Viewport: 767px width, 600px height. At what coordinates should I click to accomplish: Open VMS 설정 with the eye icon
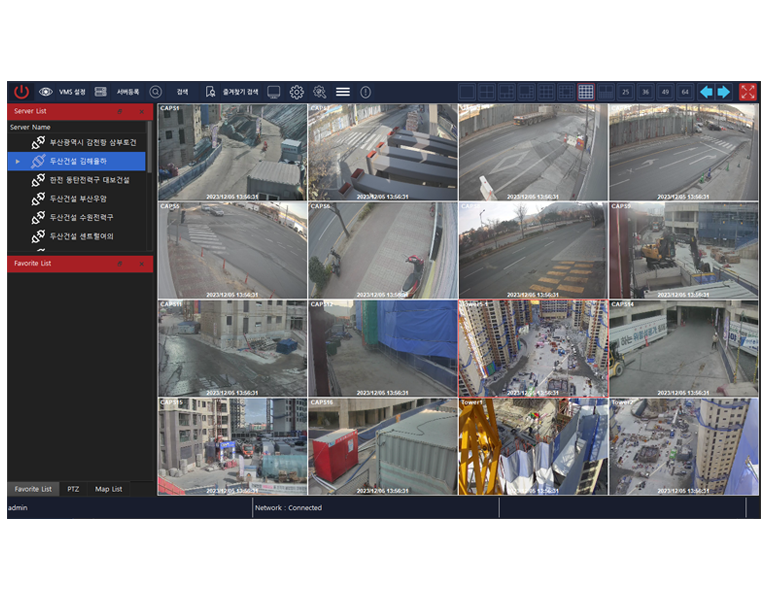tap(46, 91)
